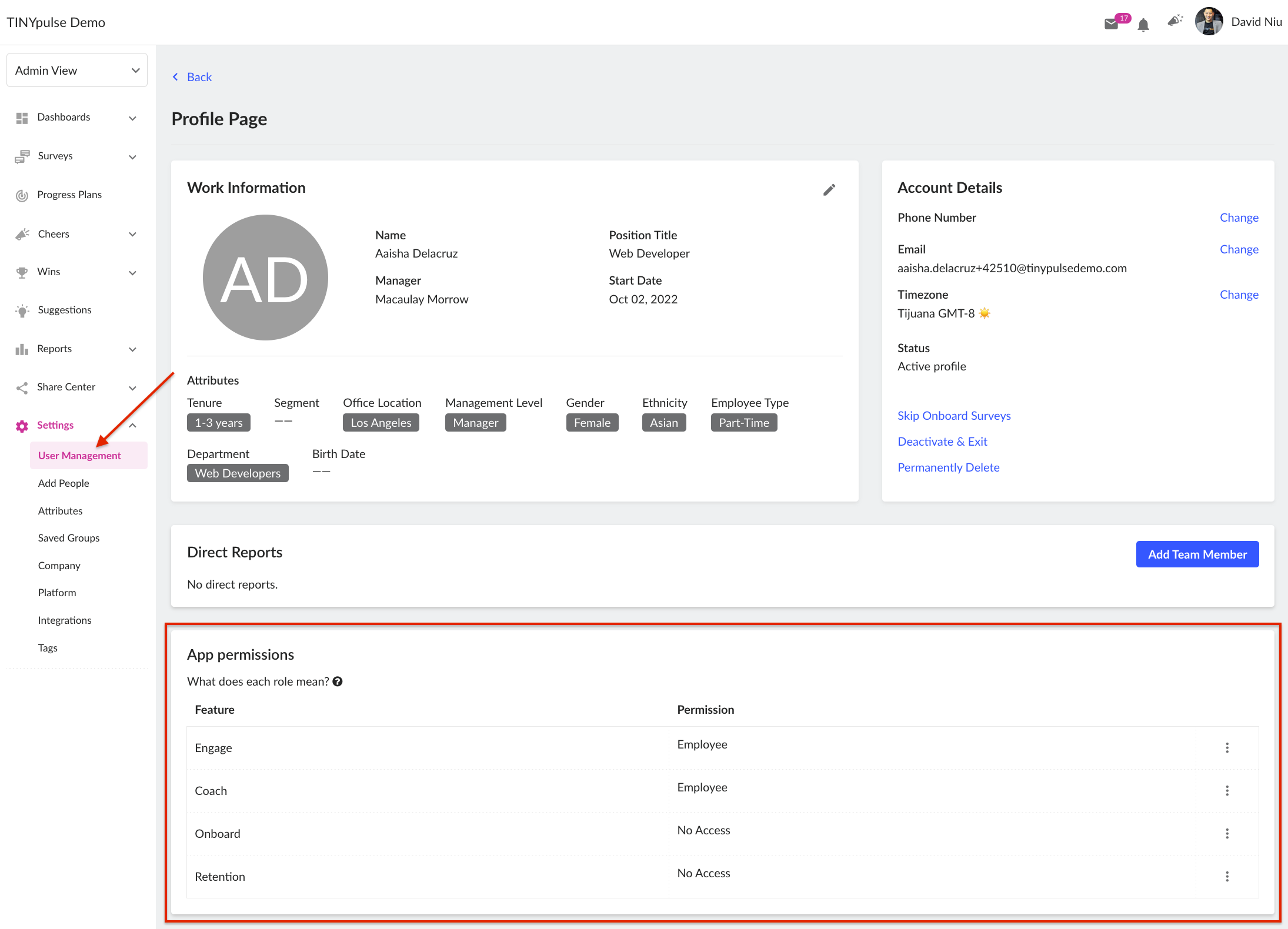The height and width of the screenshot is (929, 1288).
Task: Edit Work Information with the pencil icon
Action: pos(829,189)
